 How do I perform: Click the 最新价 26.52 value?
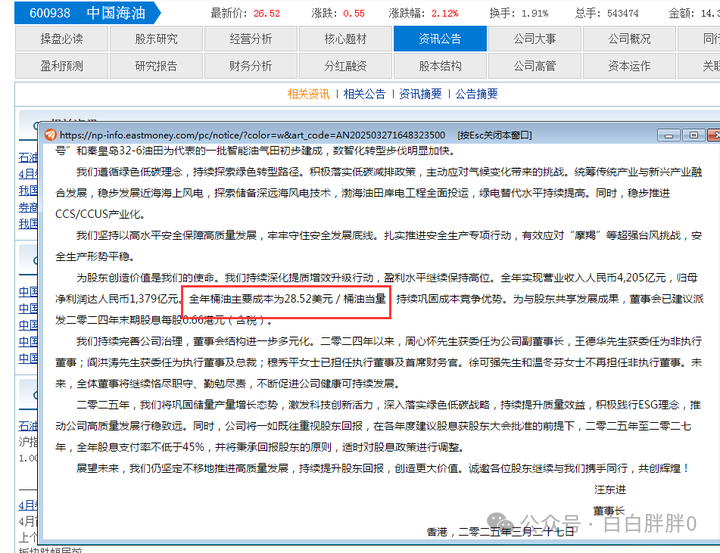tap(267, 13)
